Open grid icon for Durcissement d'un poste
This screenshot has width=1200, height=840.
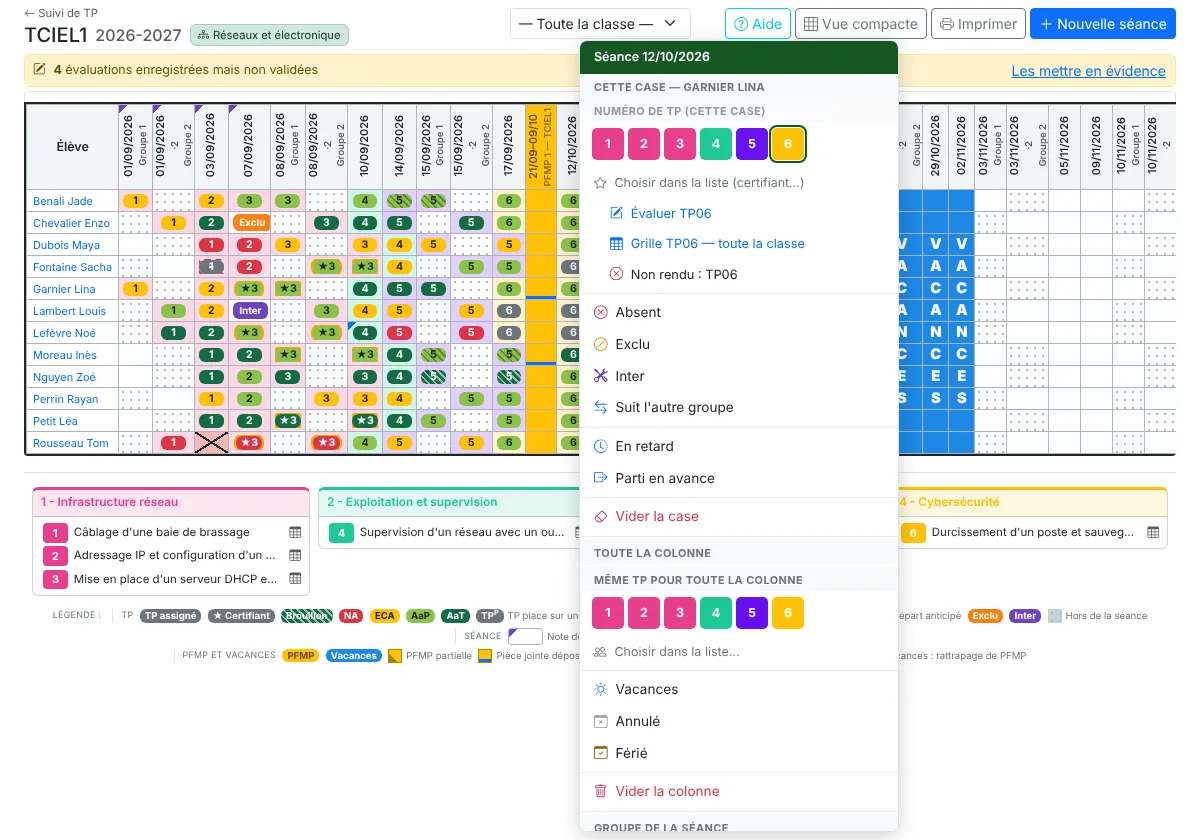click(x=1153, y=533)
